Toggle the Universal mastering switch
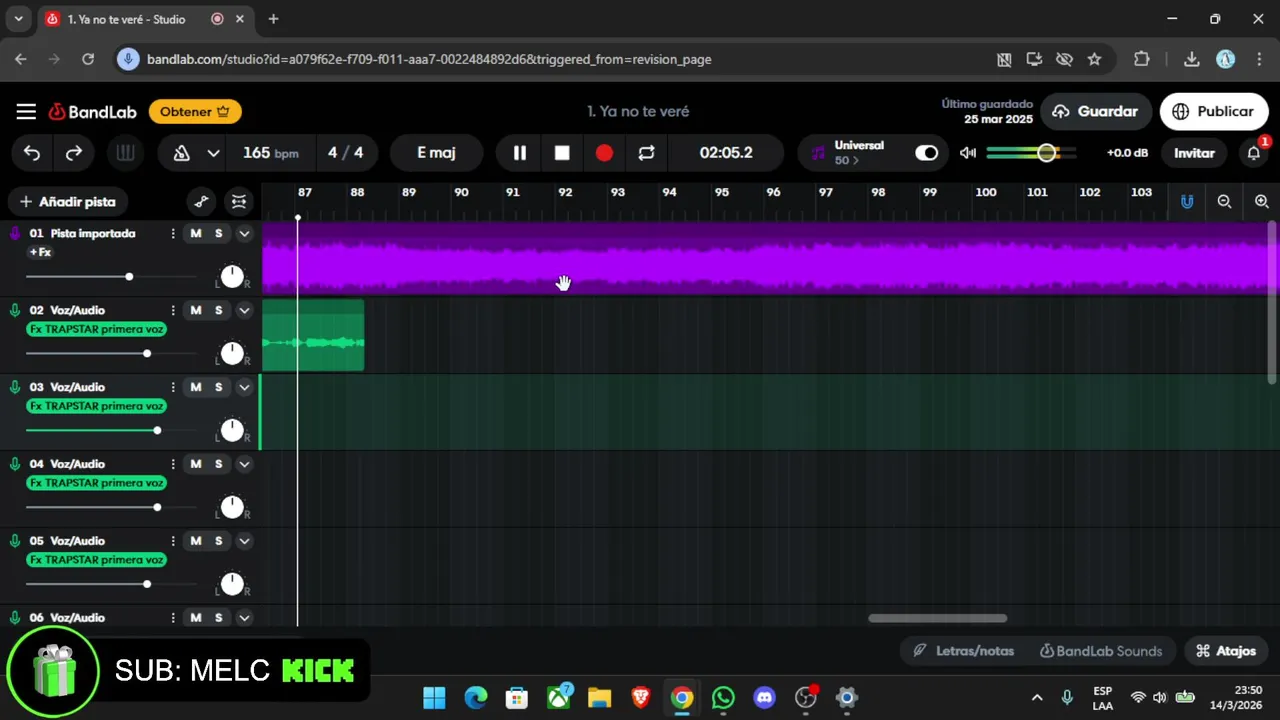 (x=927, y=153)
